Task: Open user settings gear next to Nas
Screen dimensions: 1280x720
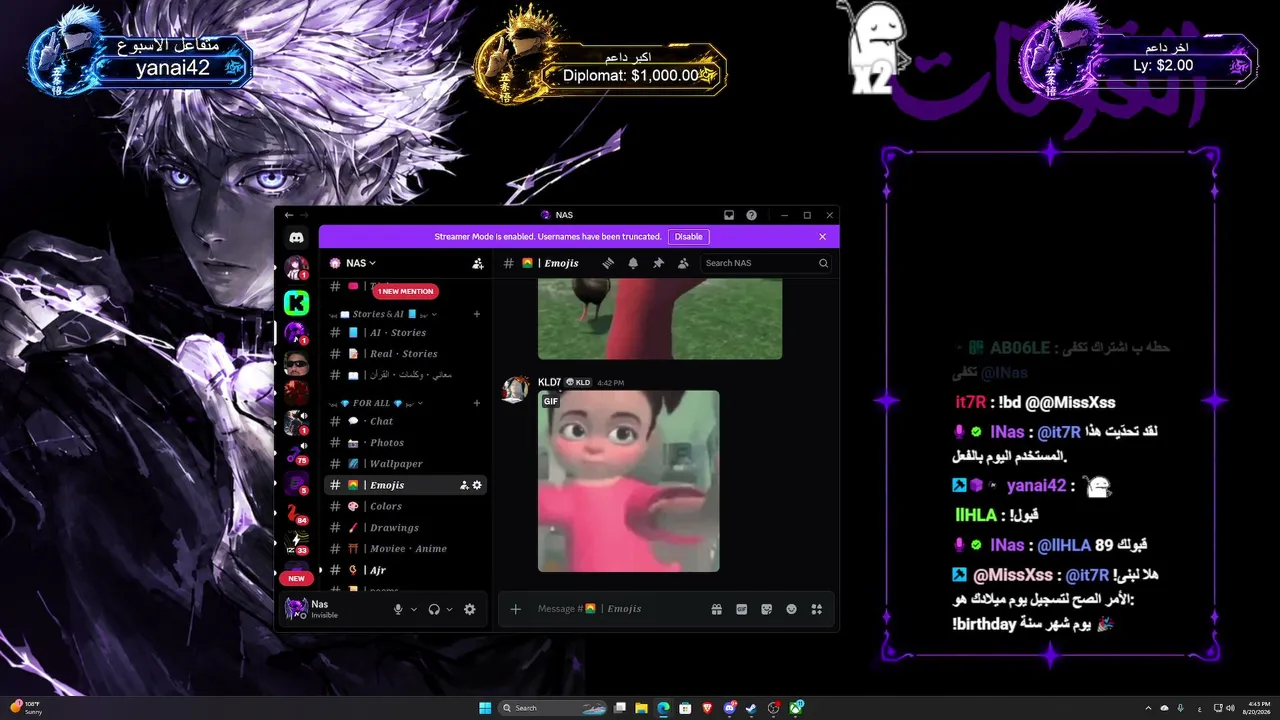Action: click(470, 609)
